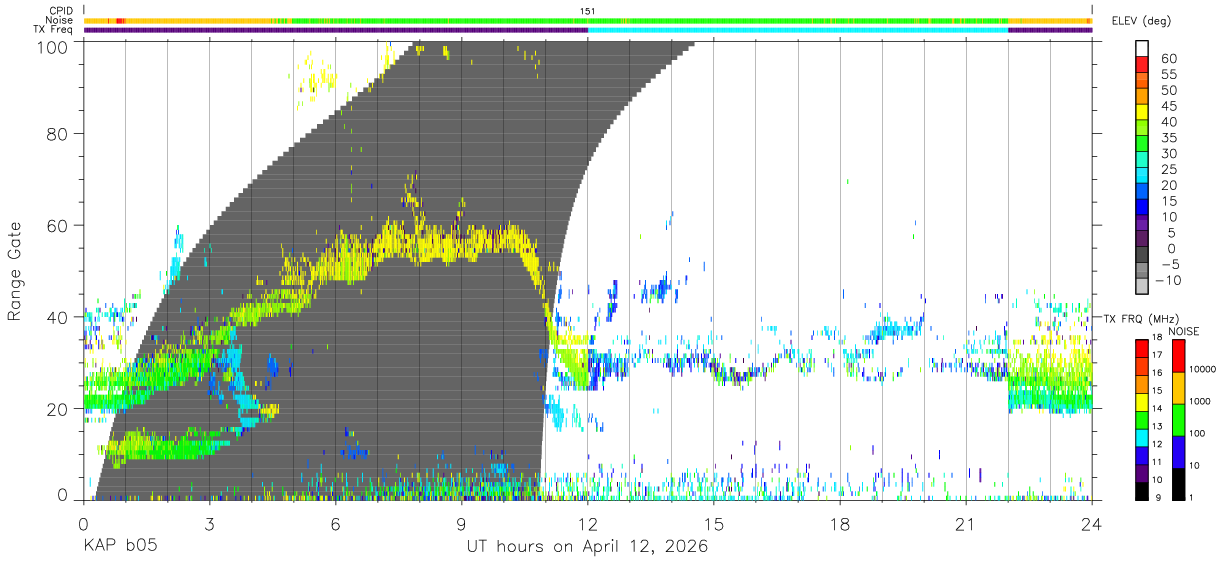
Task: Click the CPID label above the plot
Action: click(60, 11)
